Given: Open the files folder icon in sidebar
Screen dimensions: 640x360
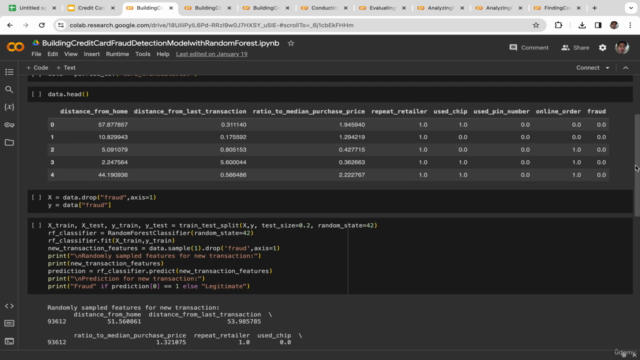Looking at the screenshot, I should [9, 142].
